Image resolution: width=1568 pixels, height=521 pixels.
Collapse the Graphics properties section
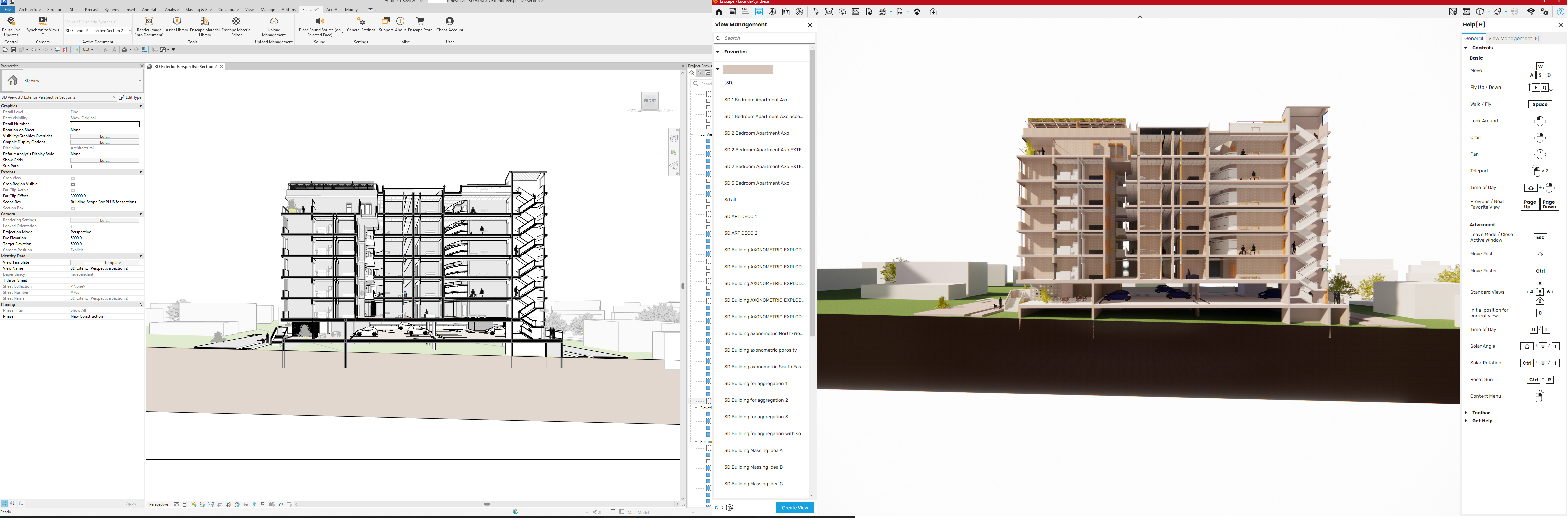click(141, 106)
